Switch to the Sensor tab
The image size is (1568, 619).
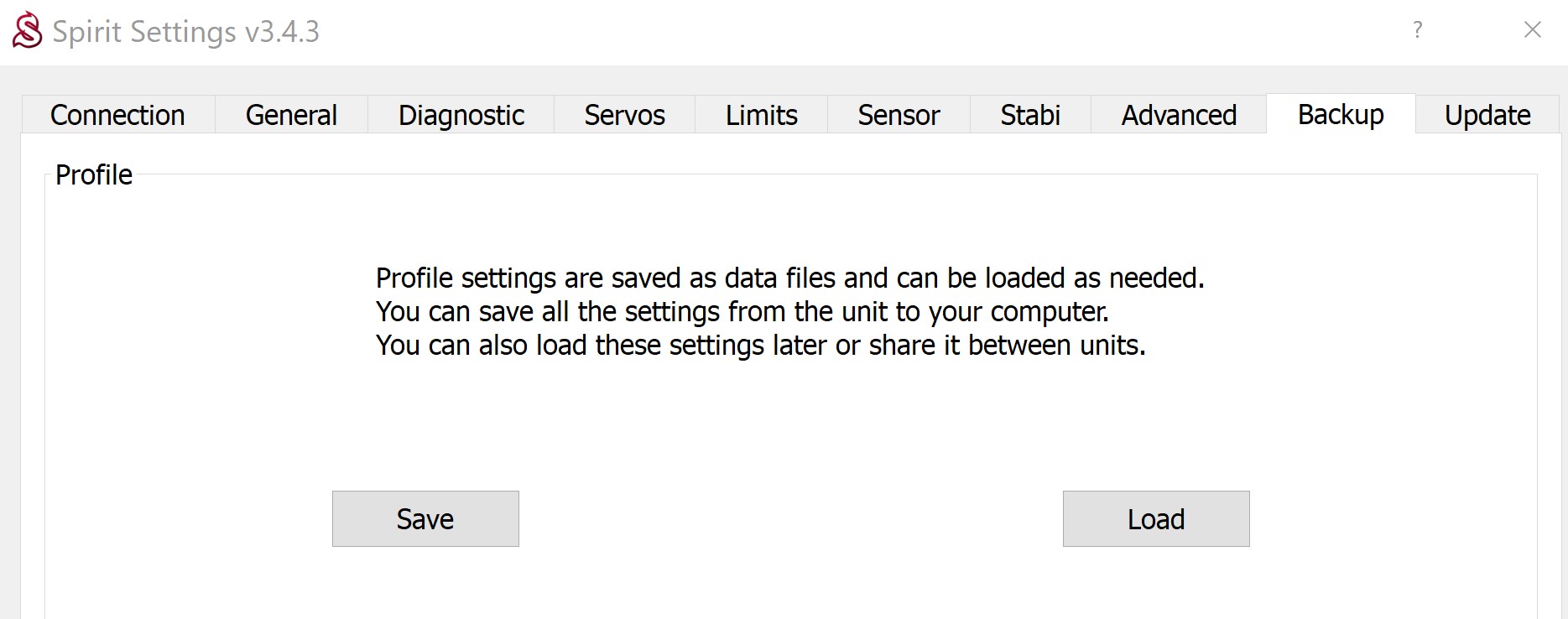(899, 115)
